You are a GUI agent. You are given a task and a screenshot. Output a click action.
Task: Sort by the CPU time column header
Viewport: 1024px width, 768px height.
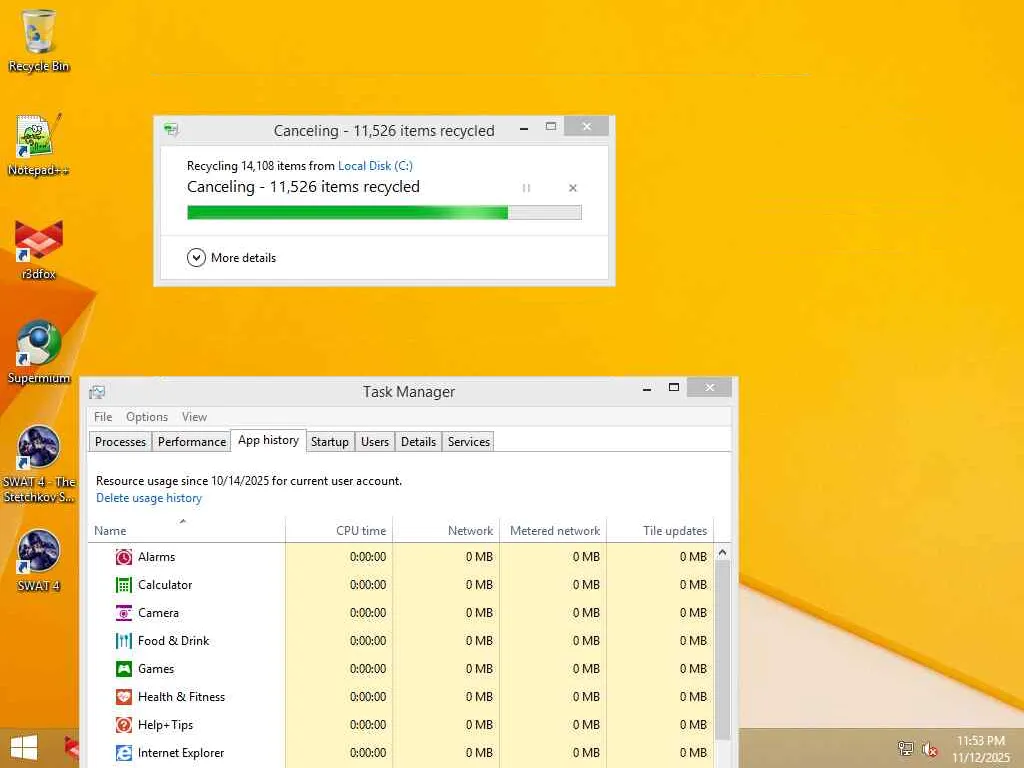click(339, 530)
